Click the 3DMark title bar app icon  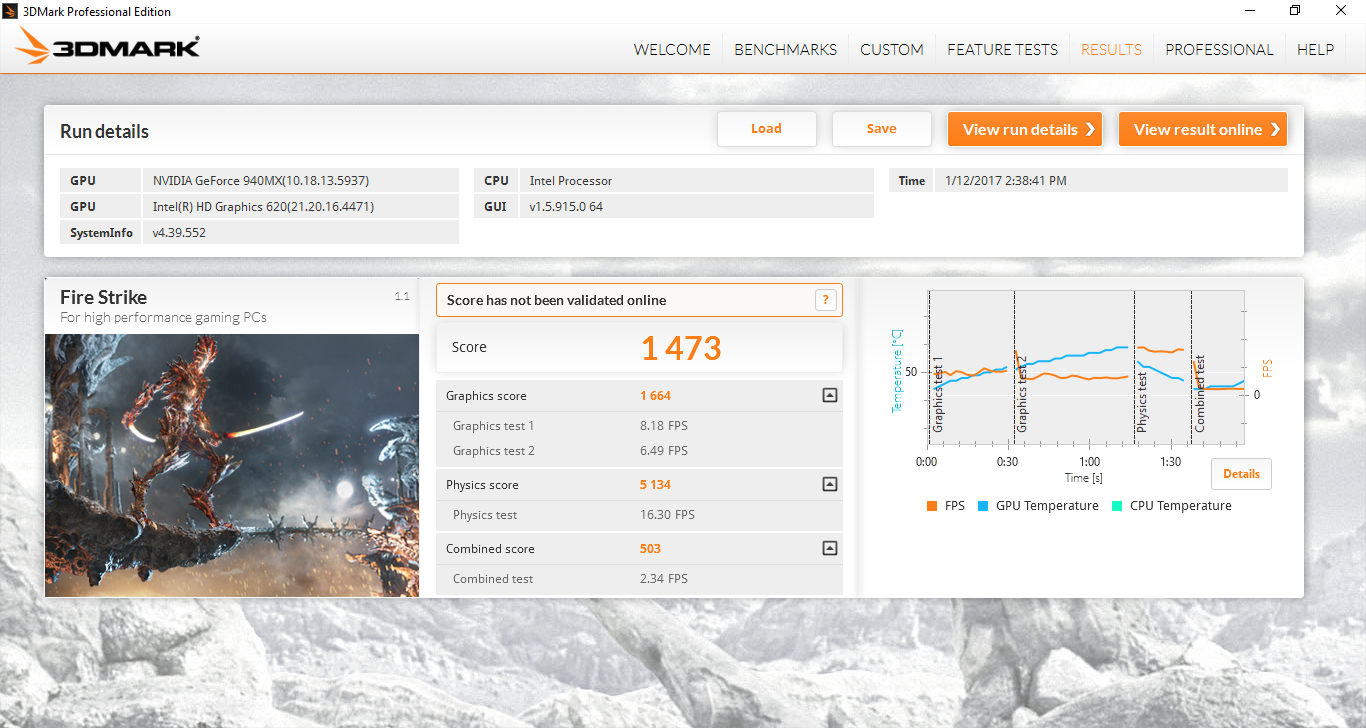[x=11, y=11]
